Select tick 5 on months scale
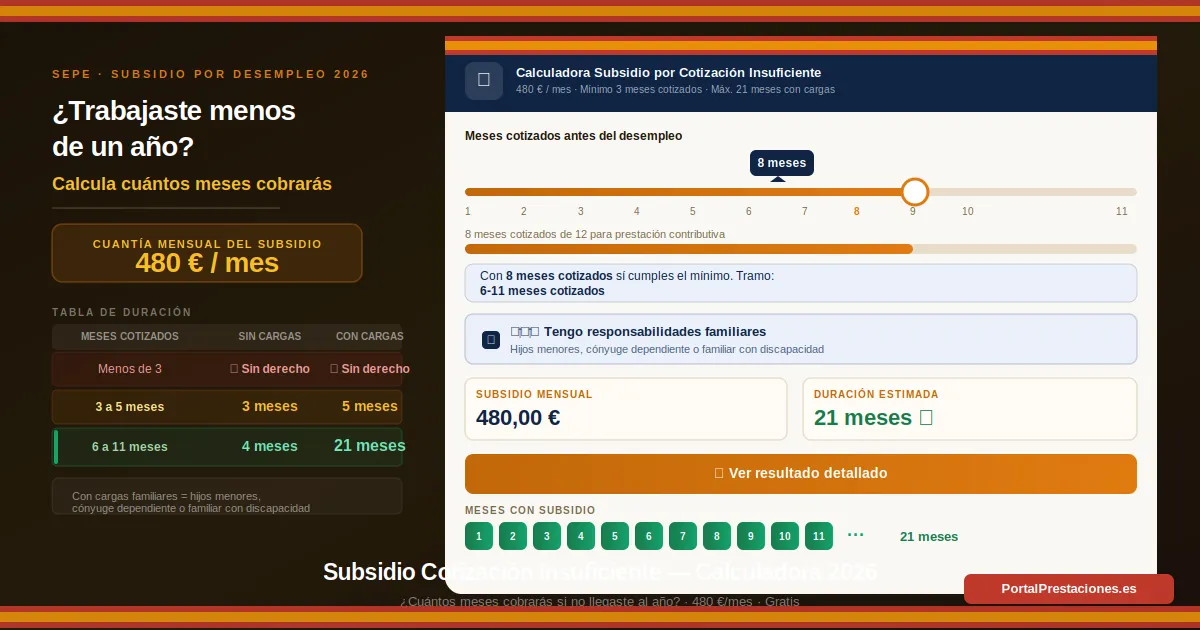Screen dimensions: 1200x630 (692, 212)
